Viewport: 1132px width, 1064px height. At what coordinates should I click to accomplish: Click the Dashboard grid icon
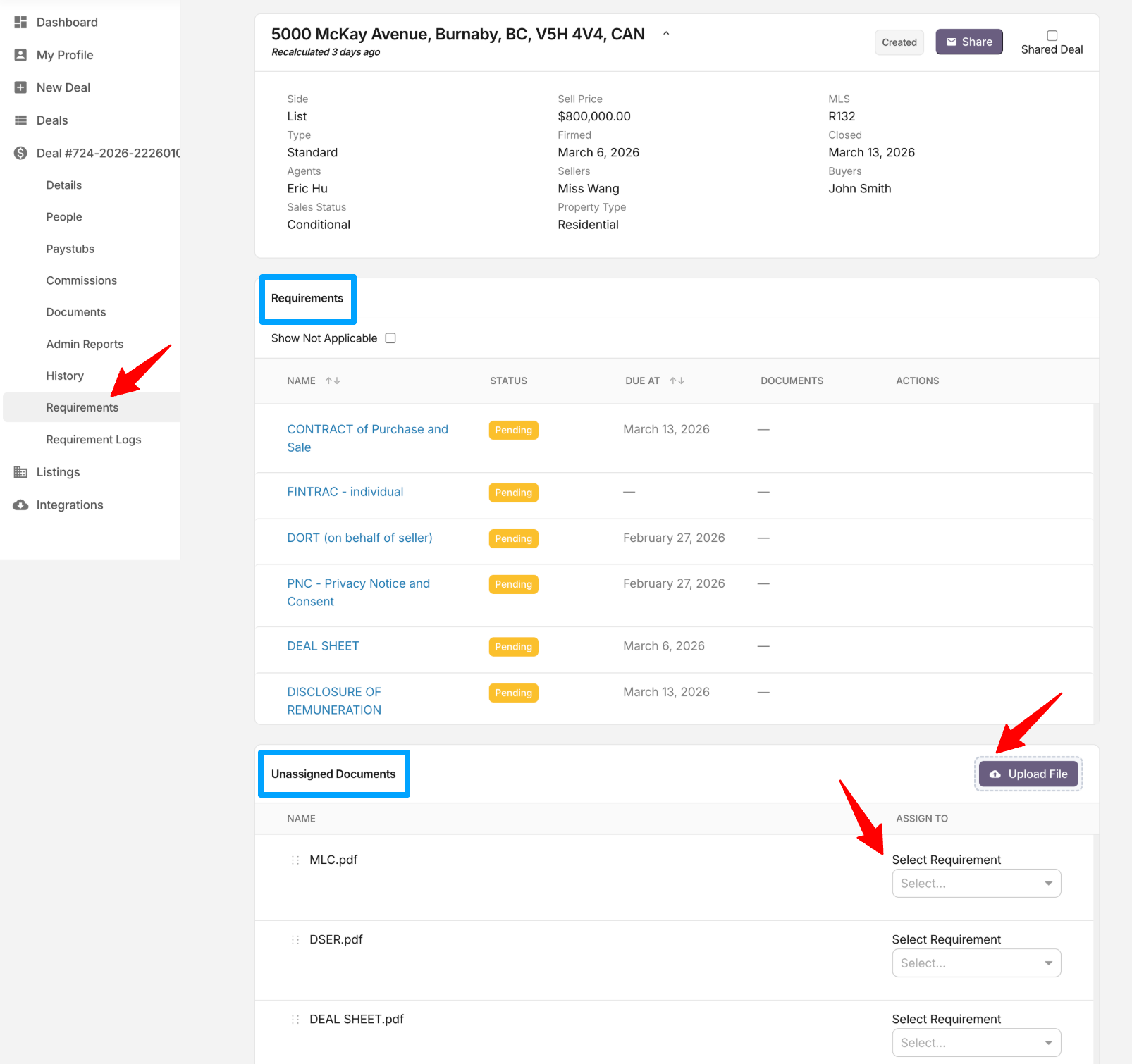[x=20, y=23]
